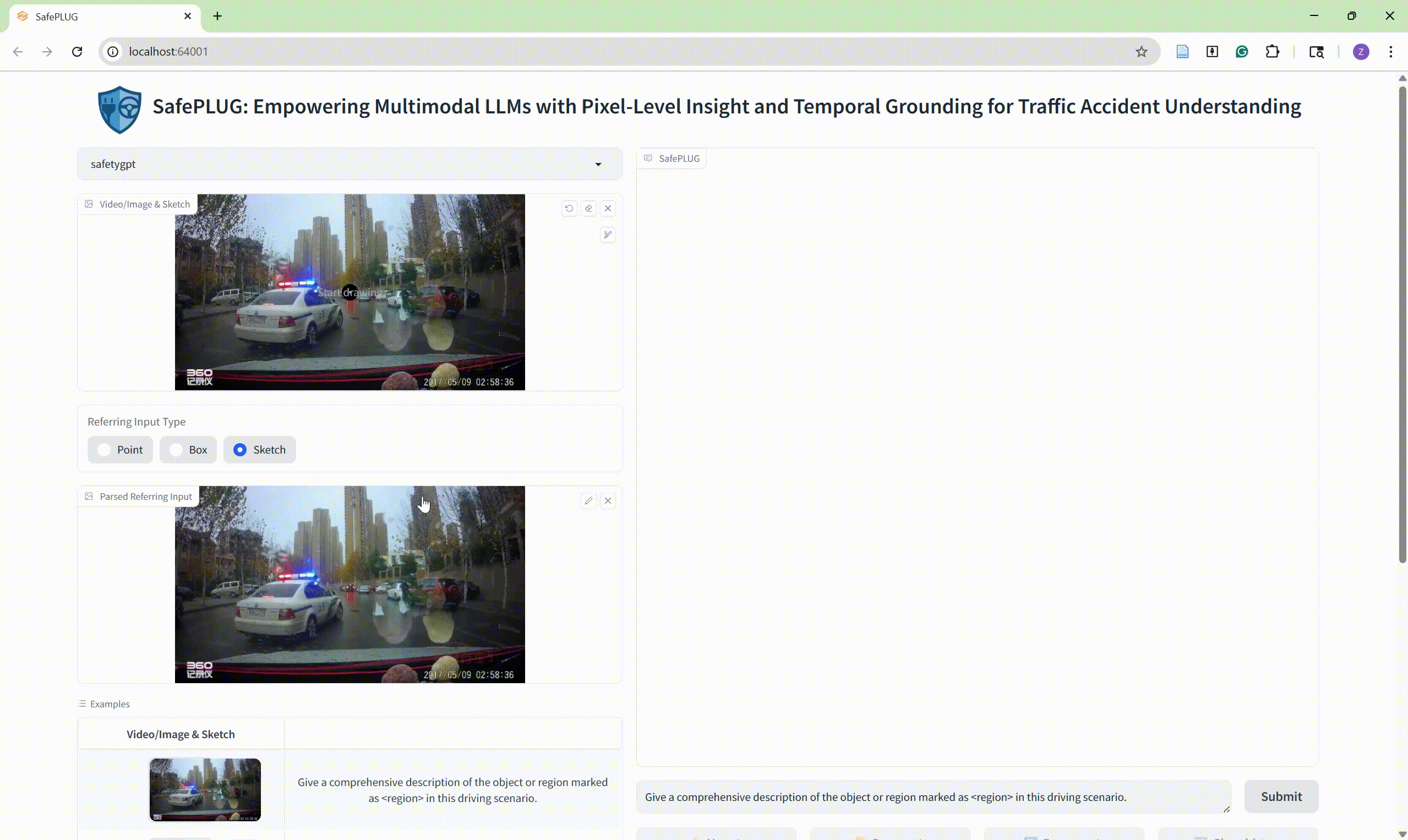The height and width of the screenshot is (840, 1408).
Task: Open the browser extensions puzzle icon
Action: coord(1271,52)
